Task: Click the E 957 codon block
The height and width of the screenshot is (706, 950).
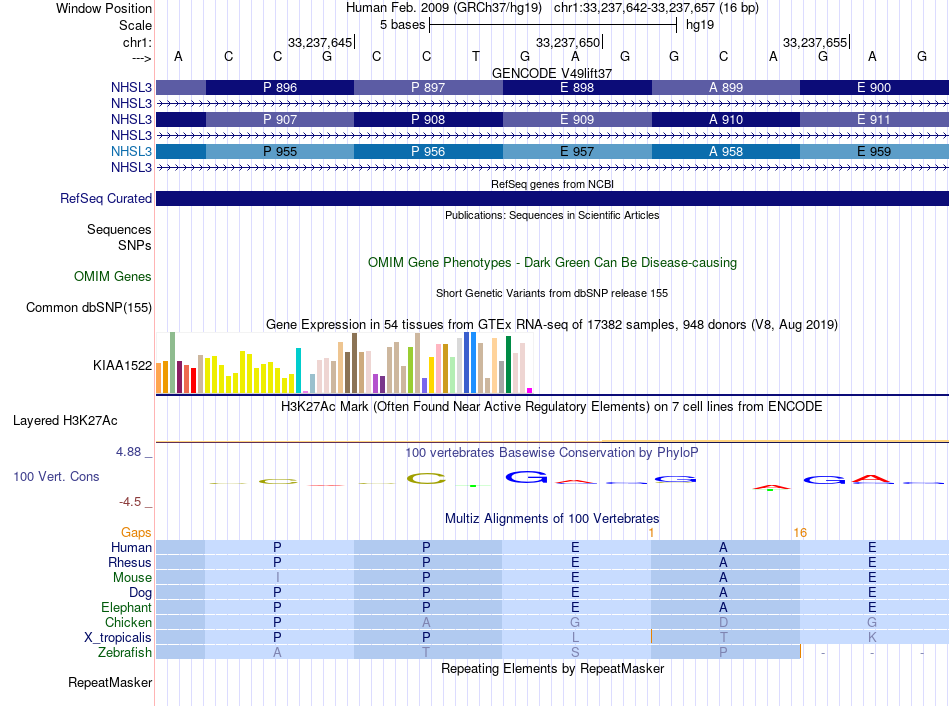Action: [577, 152]
